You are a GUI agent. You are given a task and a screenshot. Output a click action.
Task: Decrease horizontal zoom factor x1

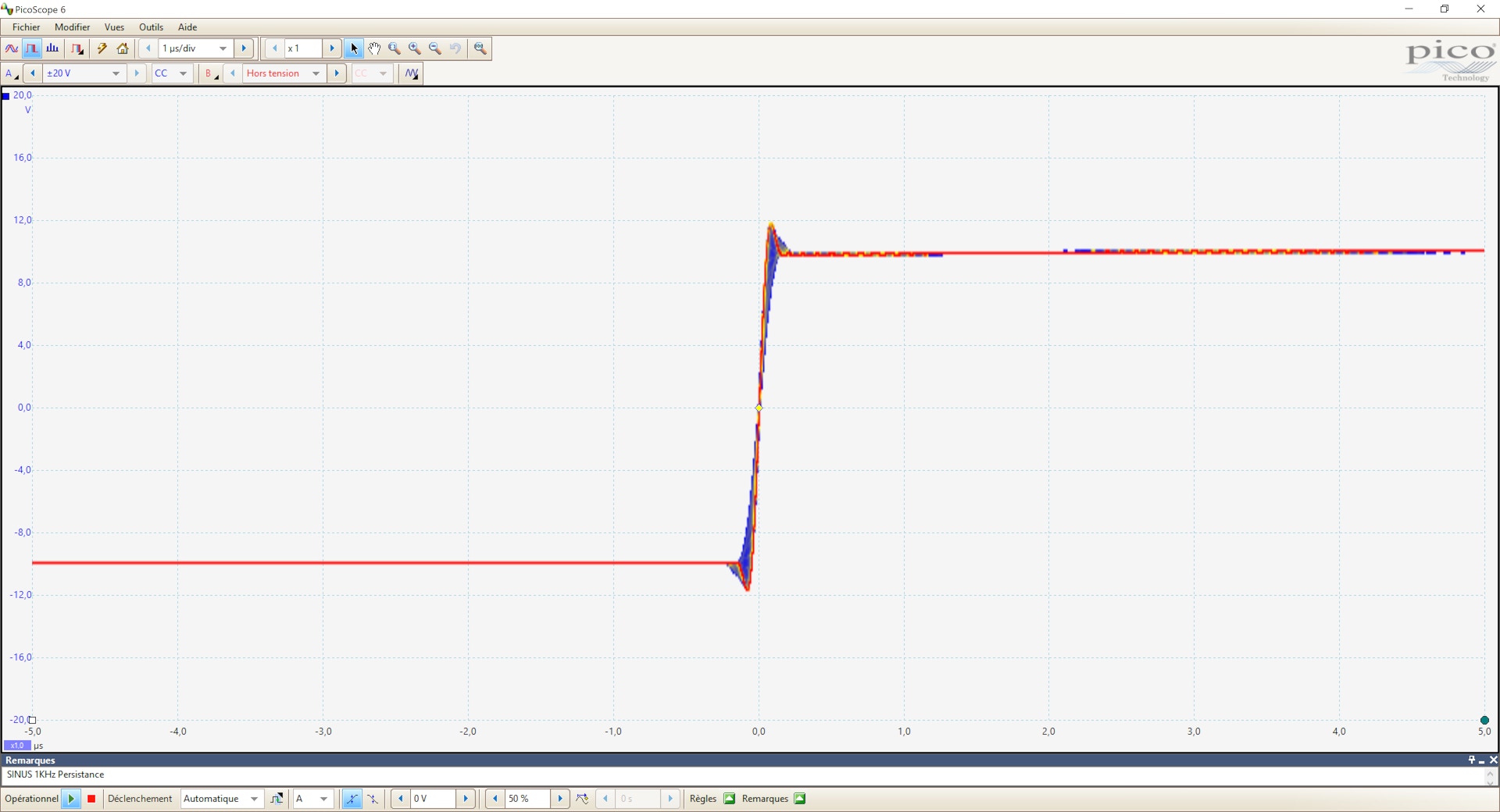(275, 48)
